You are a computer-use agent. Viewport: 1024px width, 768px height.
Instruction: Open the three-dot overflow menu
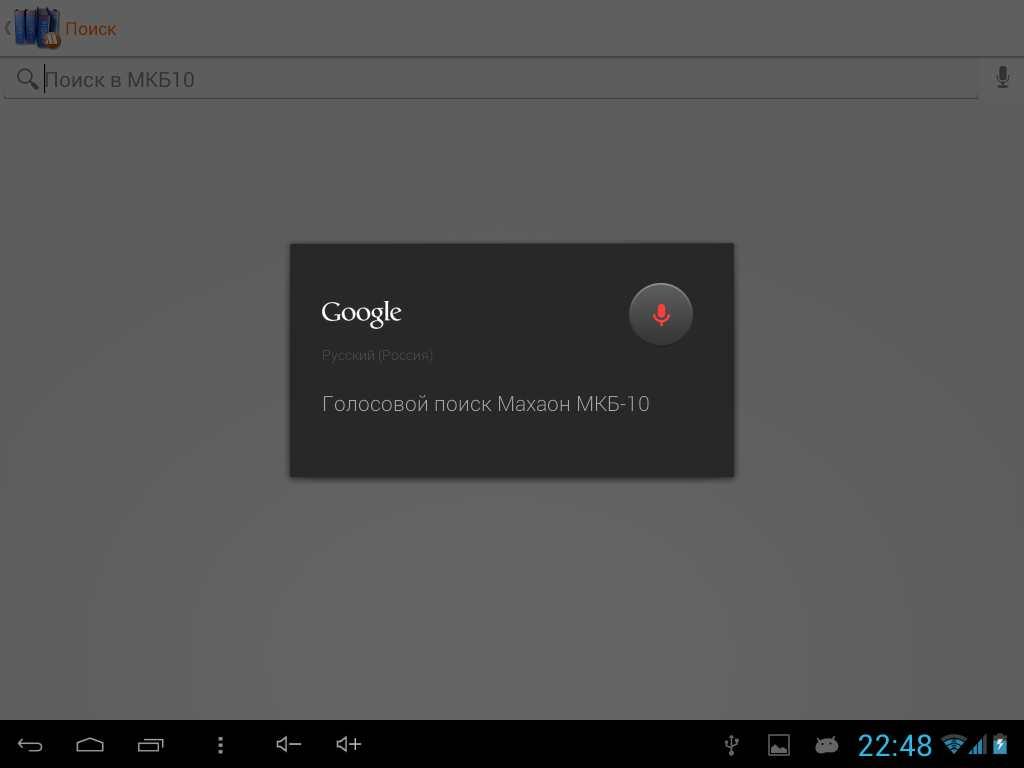[x=221, y=744]
